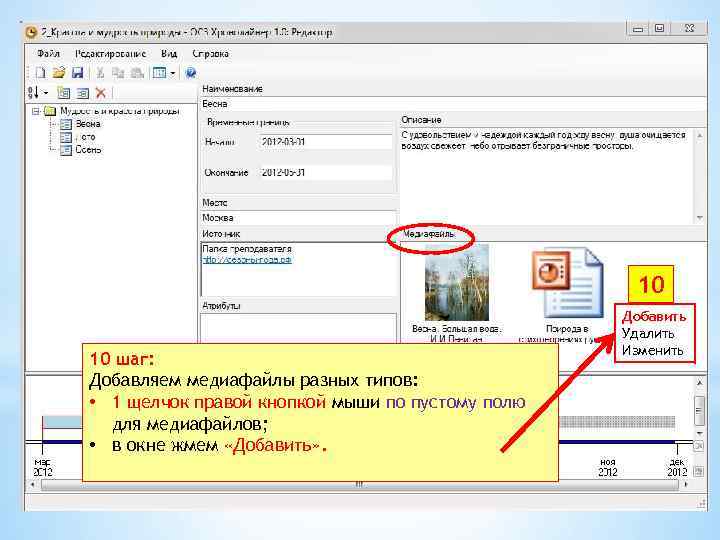Select the root folder Мудрость и красота природы
Image resolution: width=720 pixels, height=540 pixels.
119,111
